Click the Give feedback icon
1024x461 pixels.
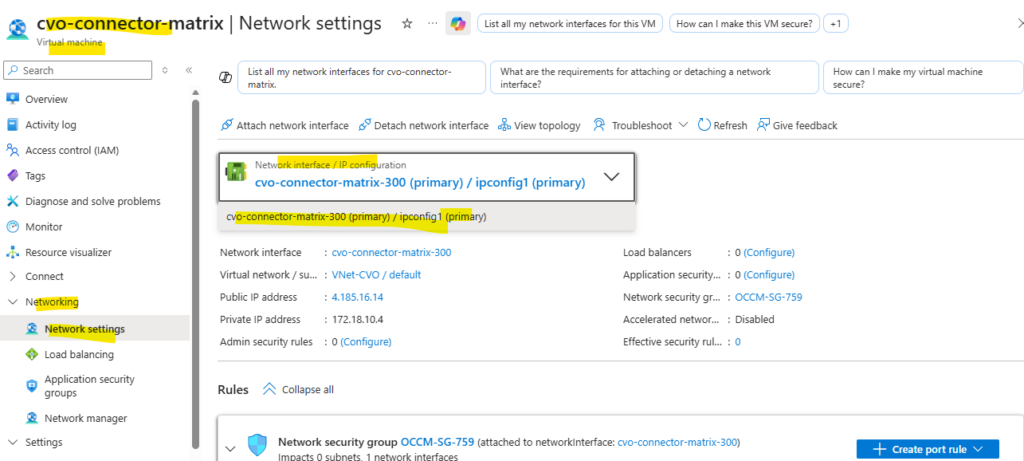[x=763, y=125]
